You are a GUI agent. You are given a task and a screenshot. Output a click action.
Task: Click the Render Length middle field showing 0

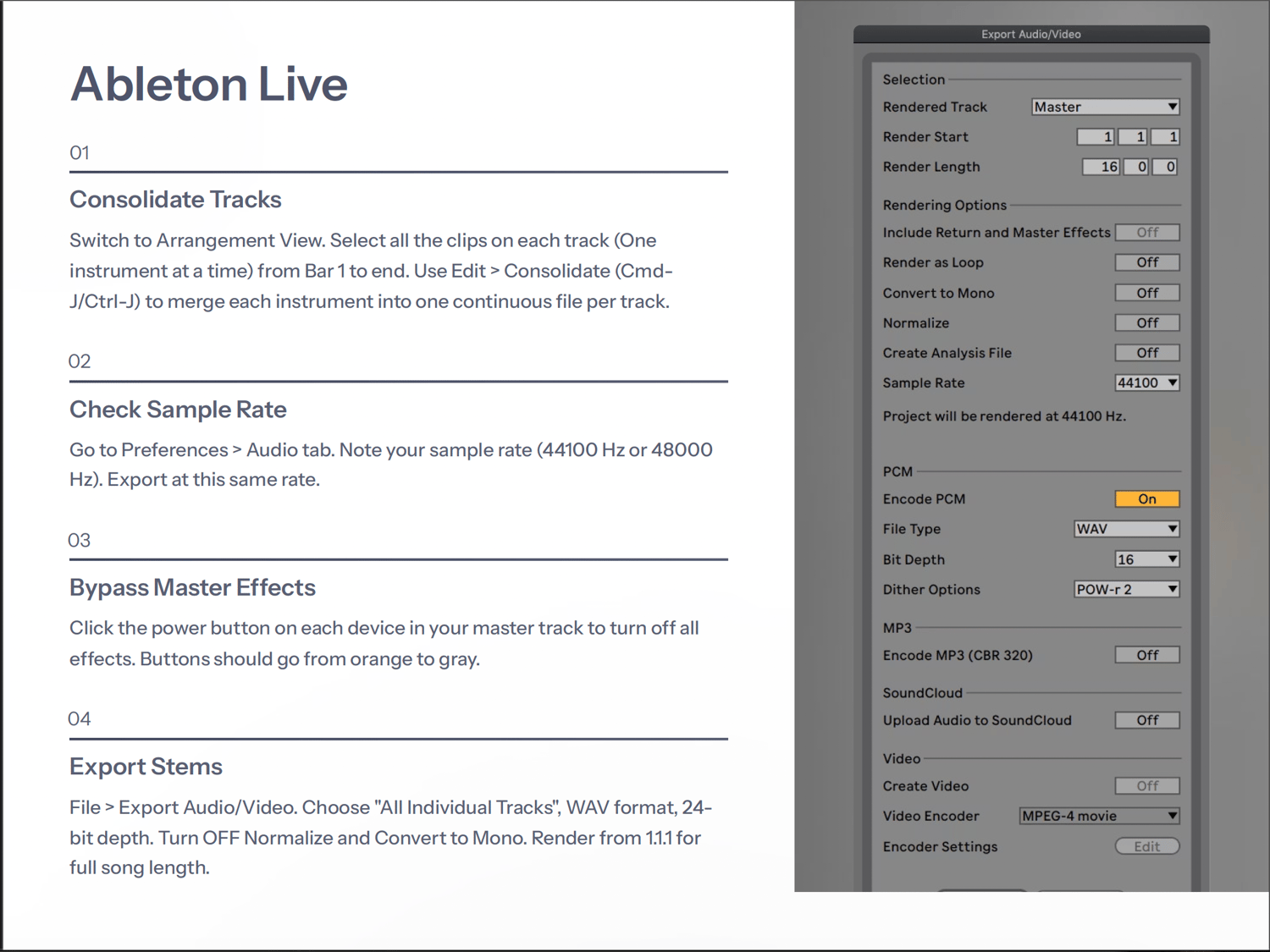point(1136,167)
